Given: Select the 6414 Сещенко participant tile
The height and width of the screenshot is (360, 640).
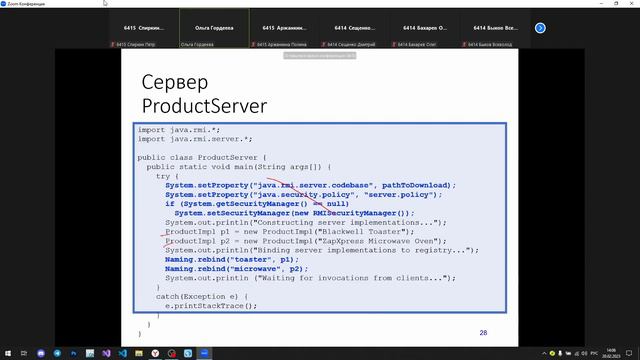Looking at the screenshot, I should pyautogui.click(x=355, y=28).
